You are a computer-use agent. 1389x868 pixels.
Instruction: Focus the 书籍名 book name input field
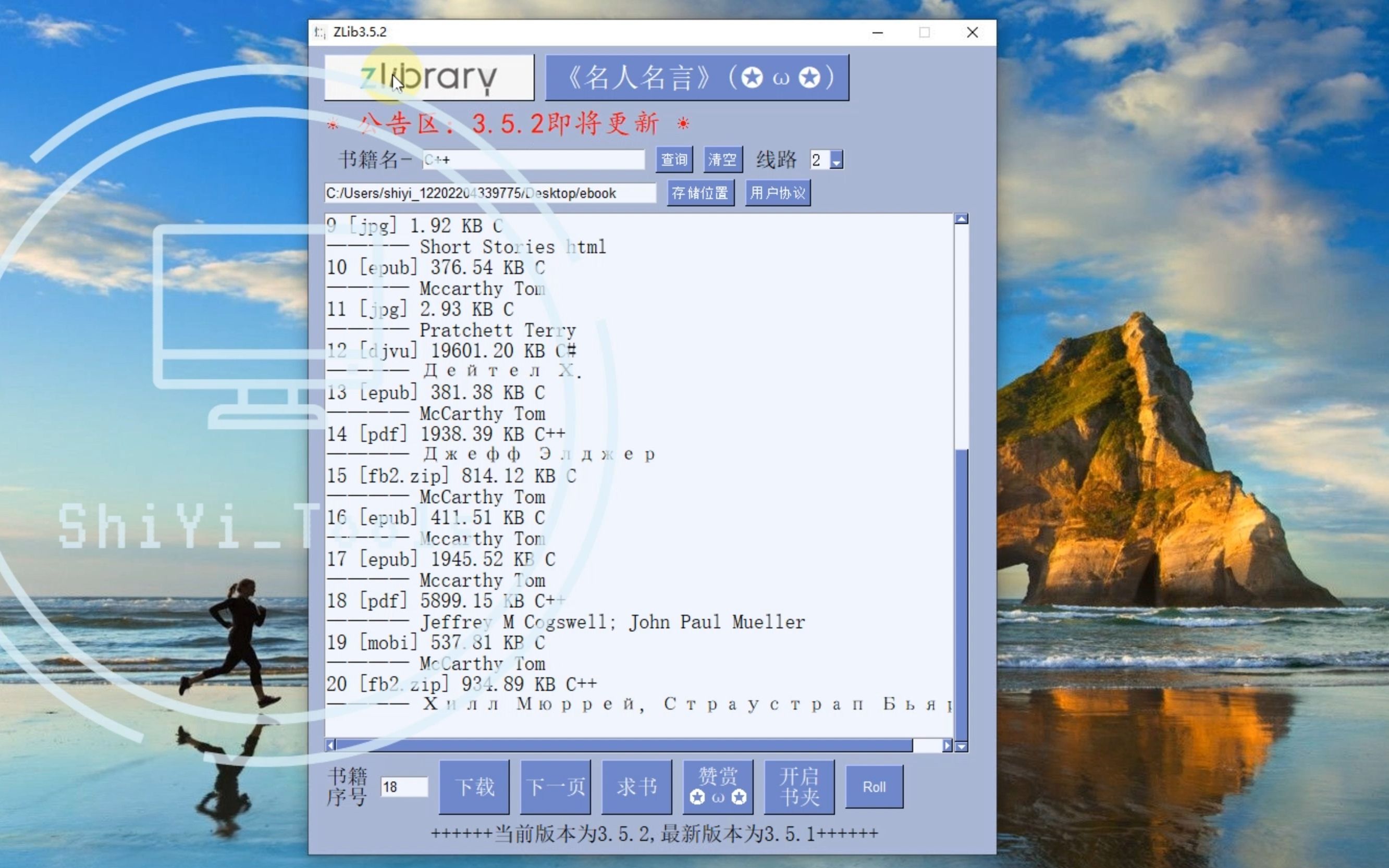tap(534, 159)
